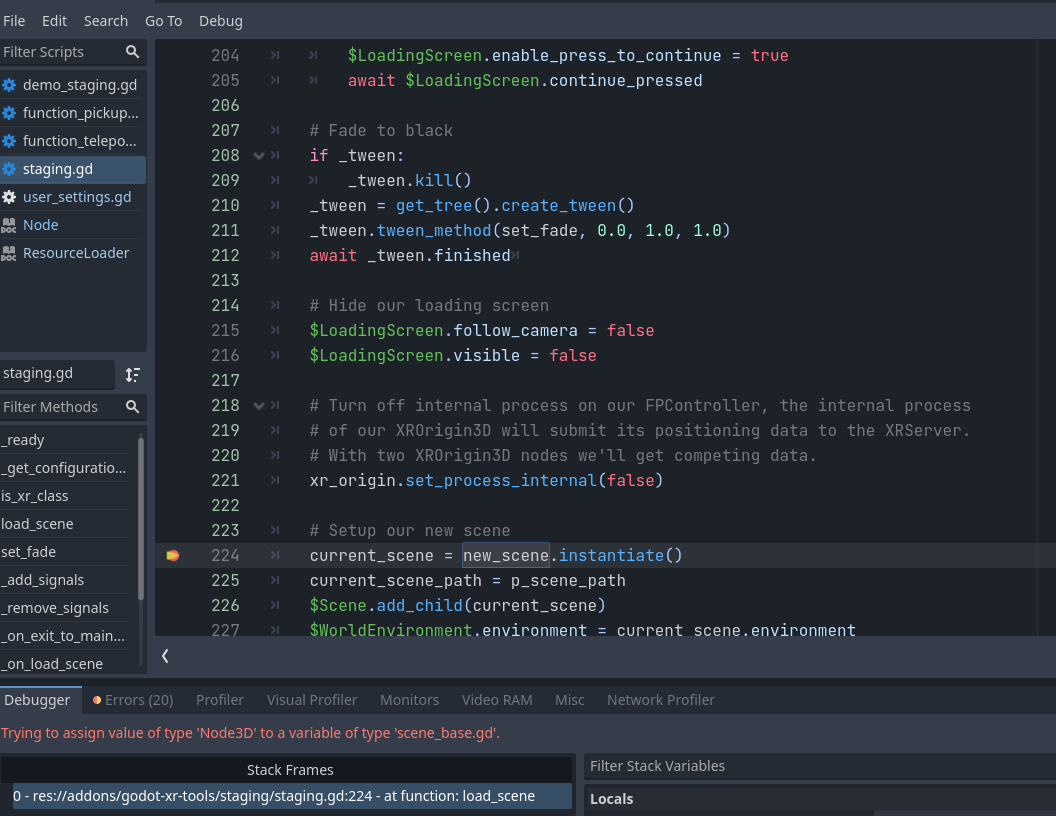This screenshot has height=816, width=1056.
Task: Open the Debug menu
Action: pyautogui.click(x=220, y=20)
